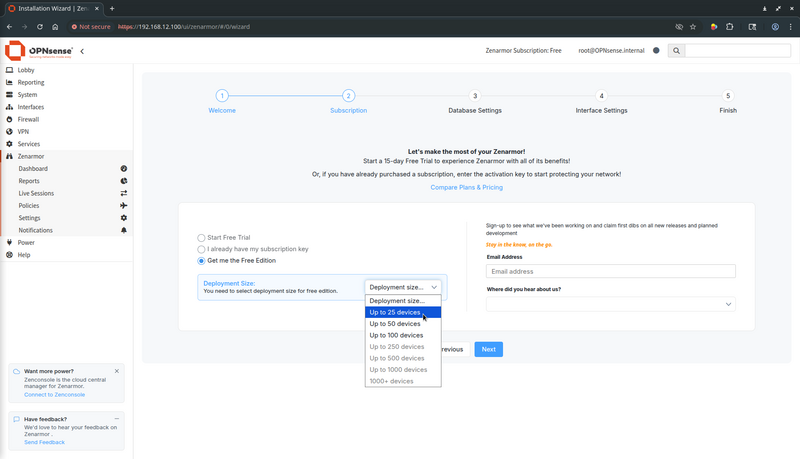
Task: Click the Next button
Action: (x=489, y=349)
